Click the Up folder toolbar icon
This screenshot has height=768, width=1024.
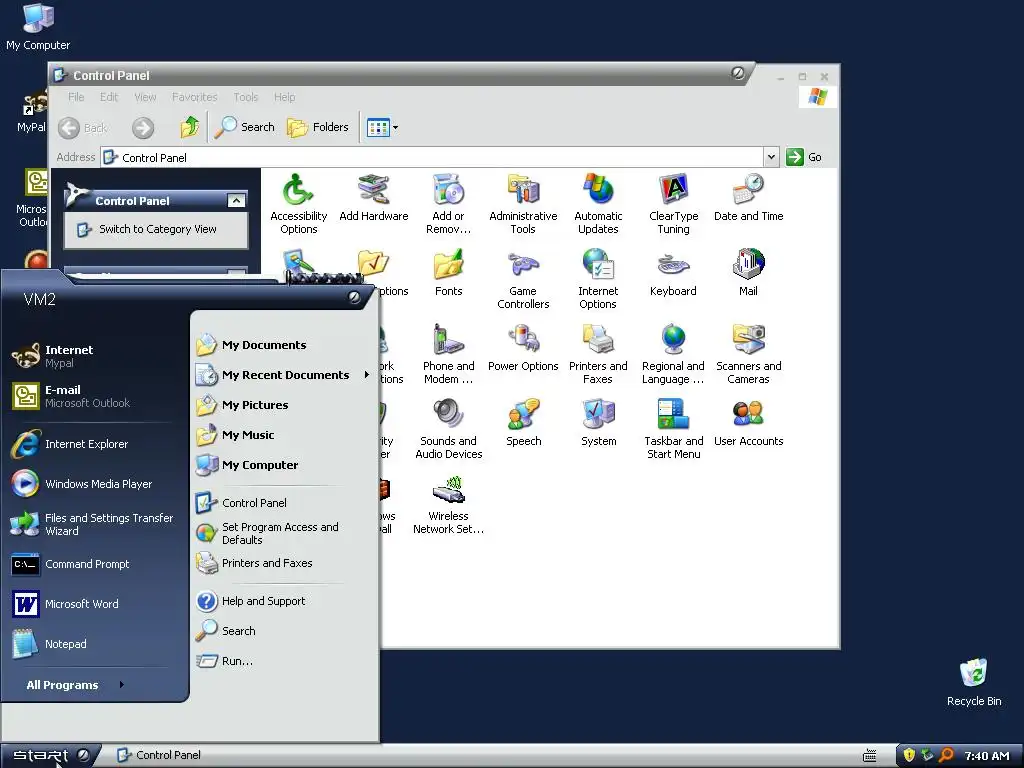coord(190,127)
